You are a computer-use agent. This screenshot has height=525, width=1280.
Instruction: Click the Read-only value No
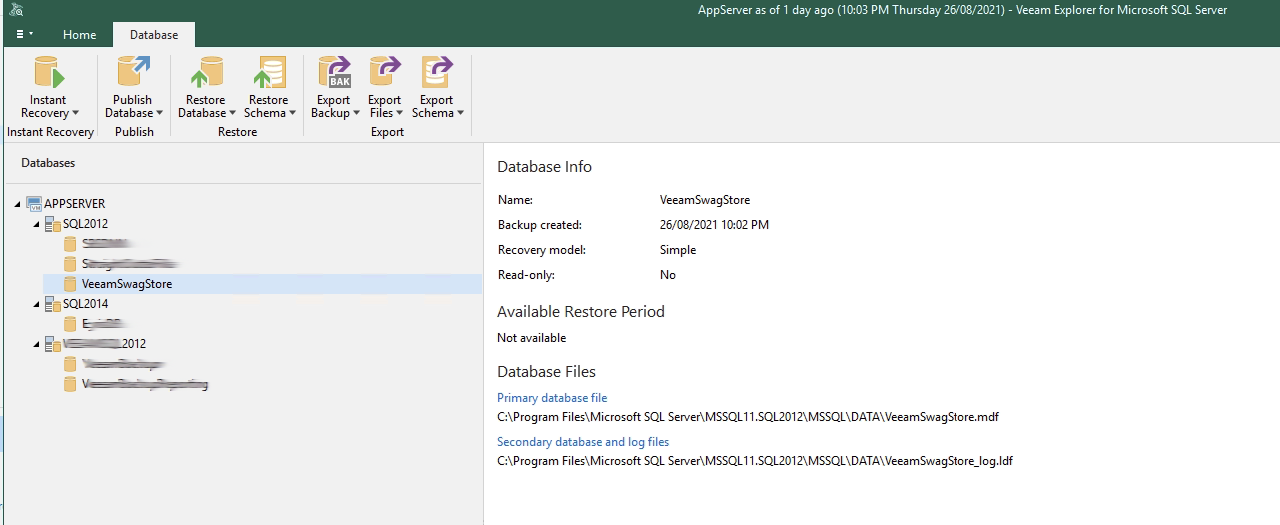point(668,275)
